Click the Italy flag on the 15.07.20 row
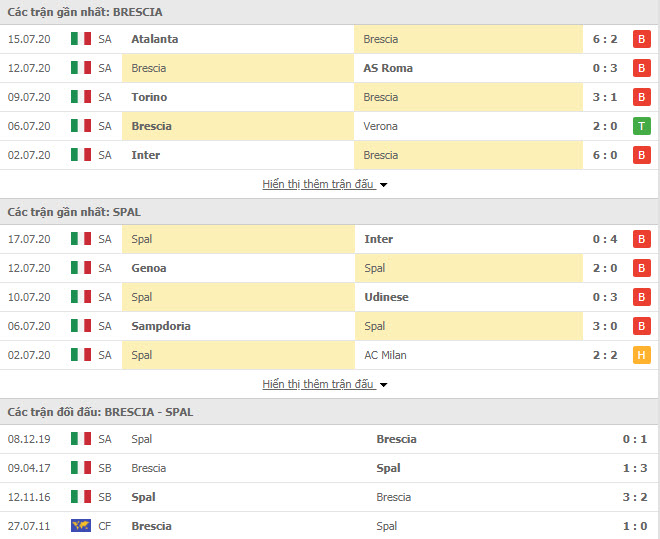This screenshot has height=539, width=660. click(x=81, y=39)
